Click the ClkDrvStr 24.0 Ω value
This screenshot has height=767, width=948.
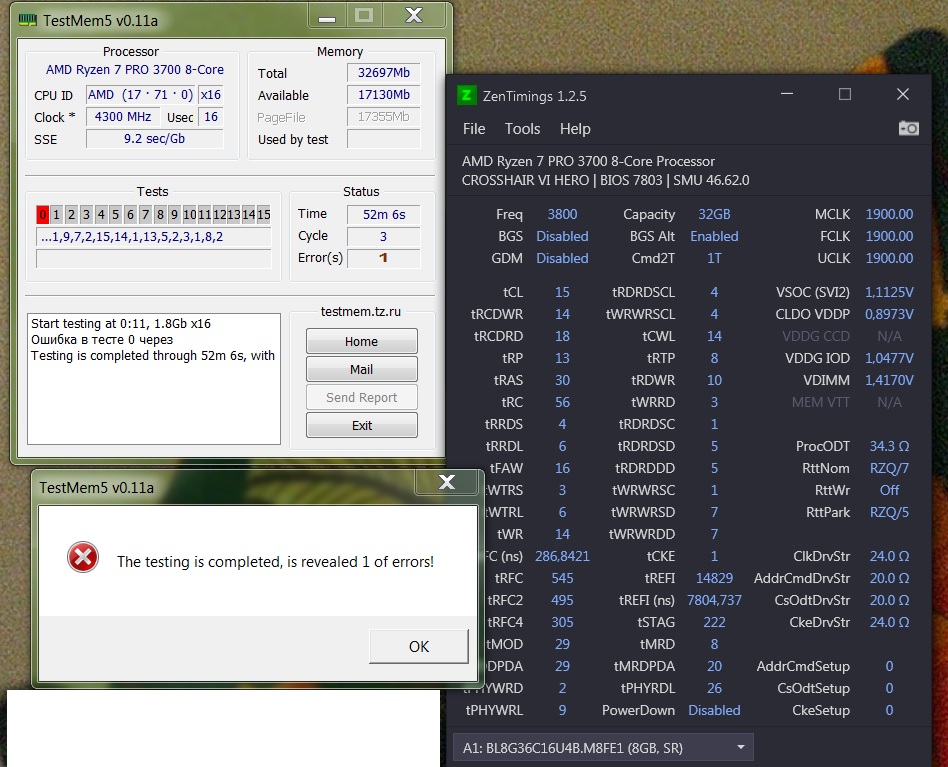(889, 556)
